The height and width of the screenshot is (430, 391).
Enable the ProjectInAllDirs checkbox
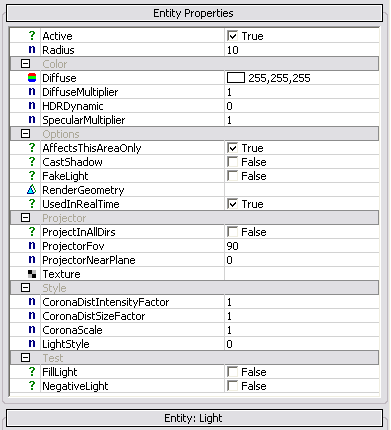point(232,232)
